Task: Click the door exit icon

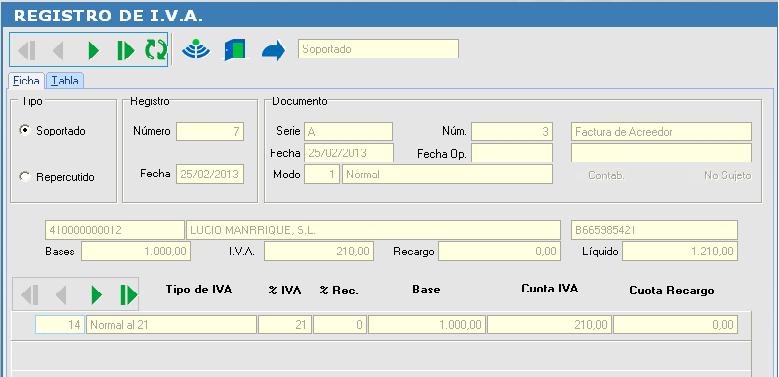Action: [x=235, y=50]
